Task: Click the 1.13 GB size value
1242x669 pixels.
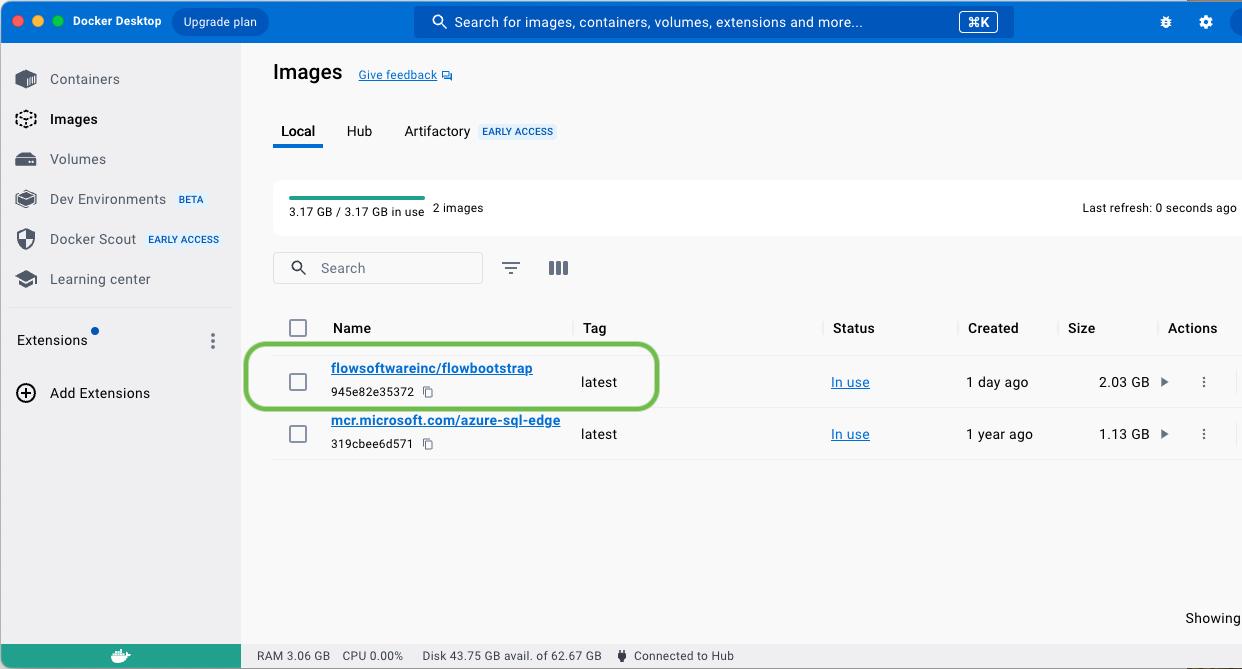Action: click(x=1124, y=434)
